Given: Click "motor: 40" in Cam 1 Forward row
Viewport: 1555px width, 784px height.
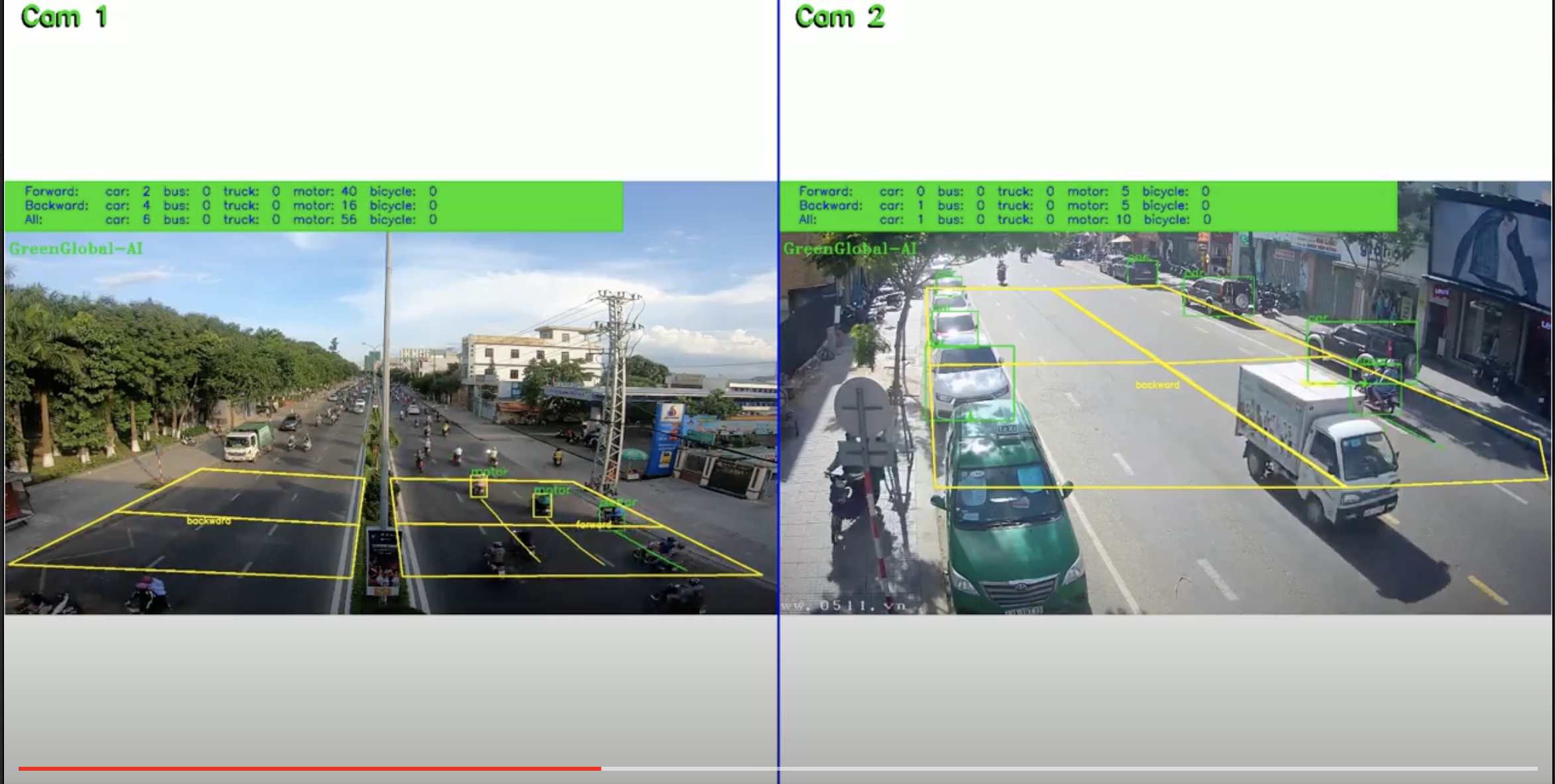Looking at the screenshot, I should tap(325, 191).
